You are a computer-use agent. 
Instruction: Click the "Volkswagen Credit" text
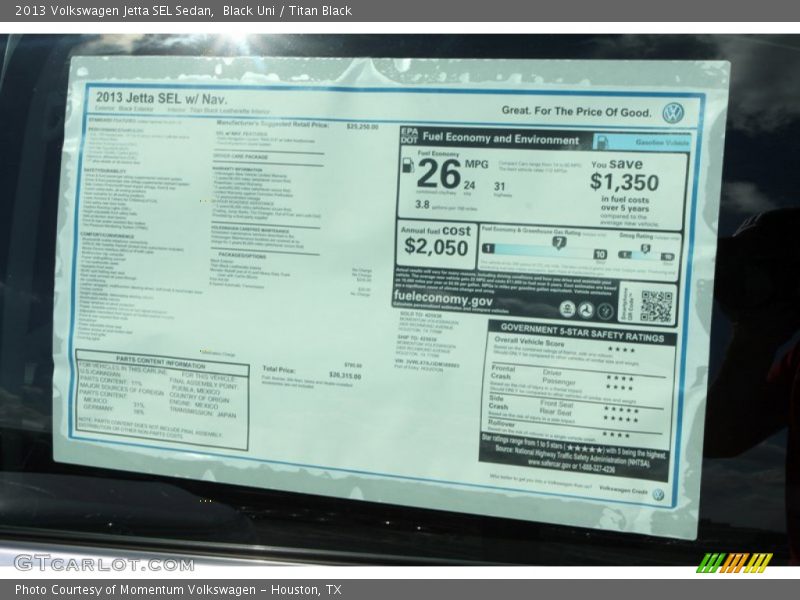click(623, 489)
